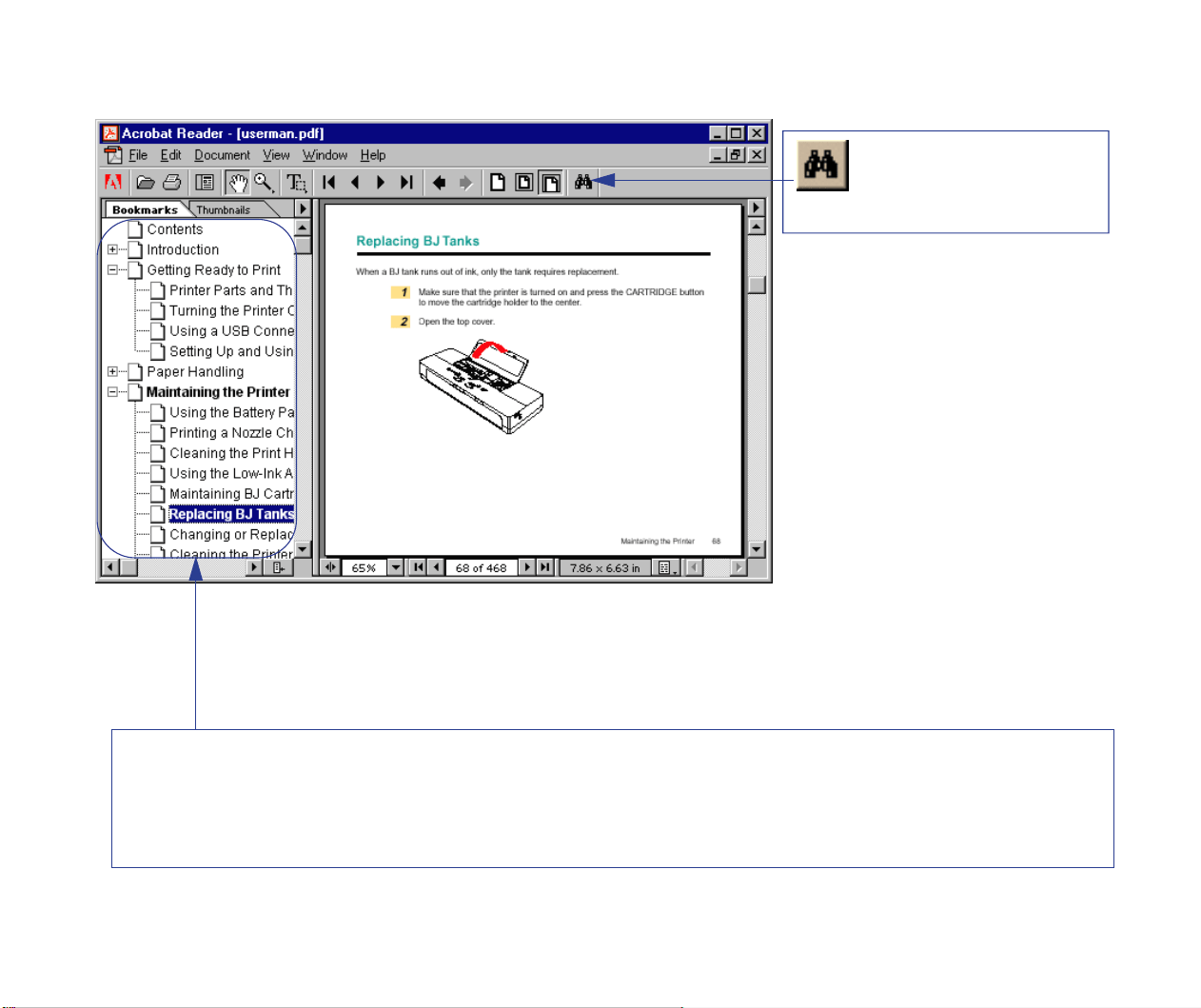1201x1008 pixels.
Task: Open the zoom percentage dropdown arrow
Action: (396, 567)
